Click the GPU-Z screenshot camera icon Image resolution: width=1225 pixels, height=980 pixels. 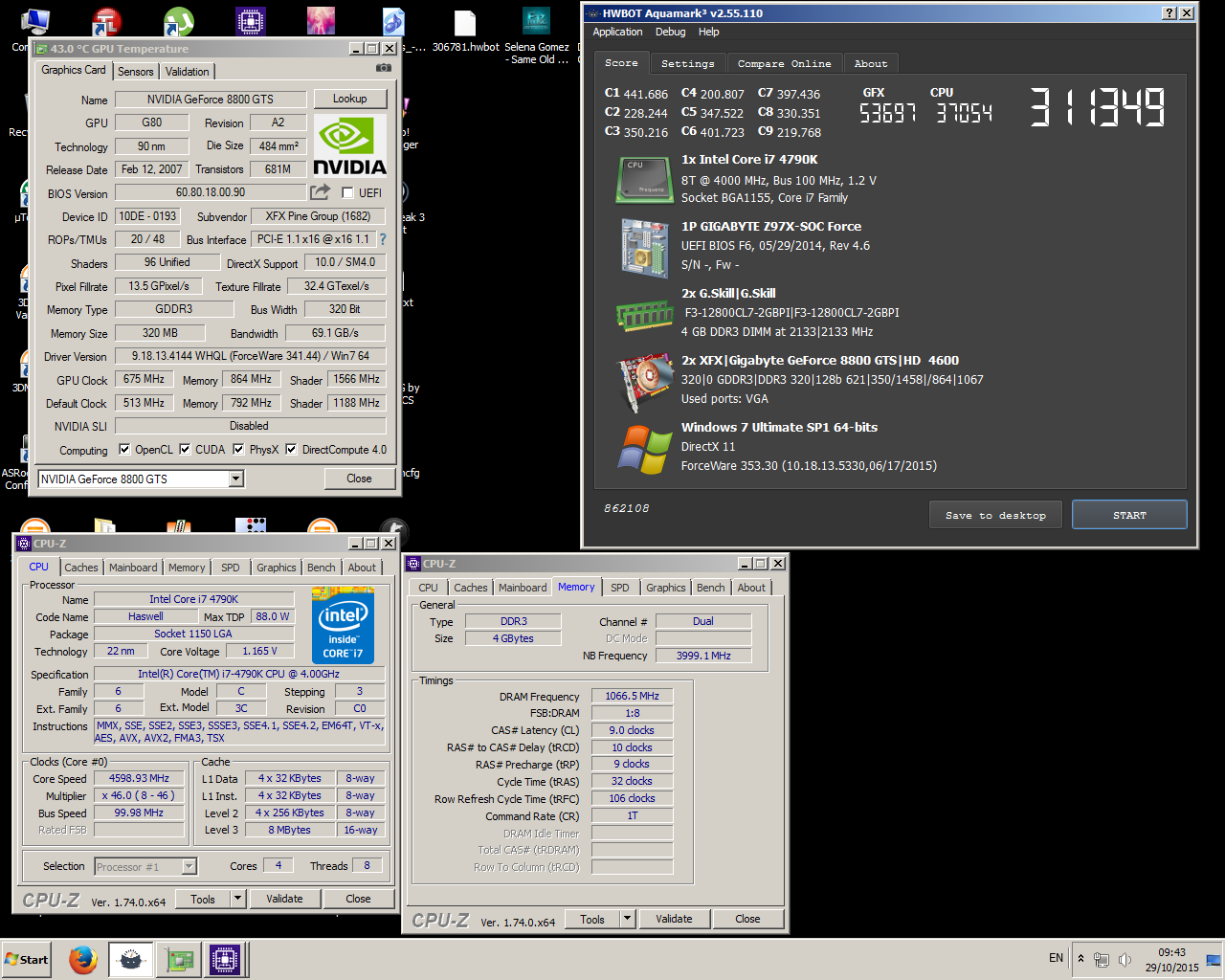(x=384, y=69)
